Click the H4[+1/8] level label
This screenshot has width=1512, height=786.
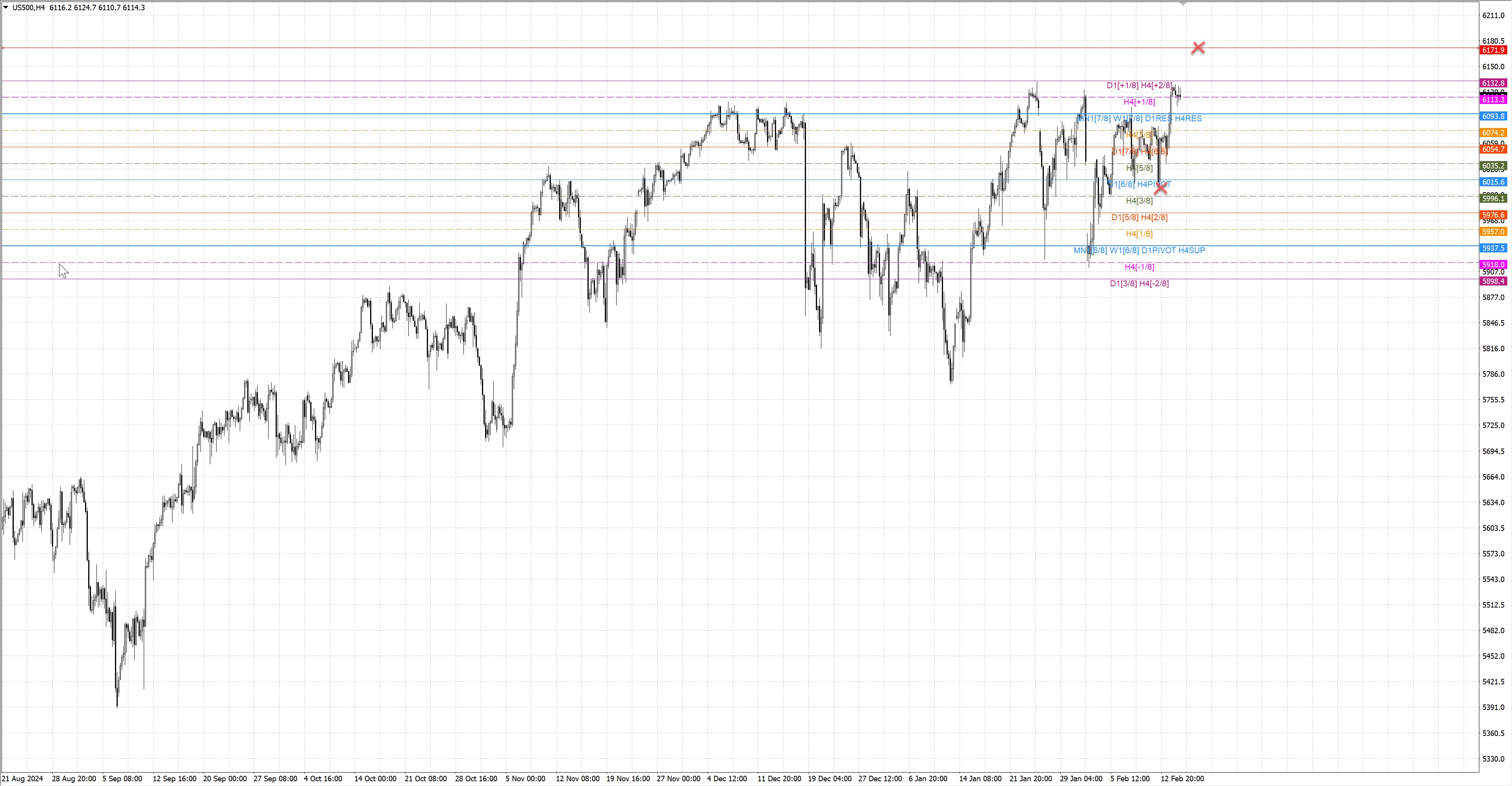pos(1139,102)
